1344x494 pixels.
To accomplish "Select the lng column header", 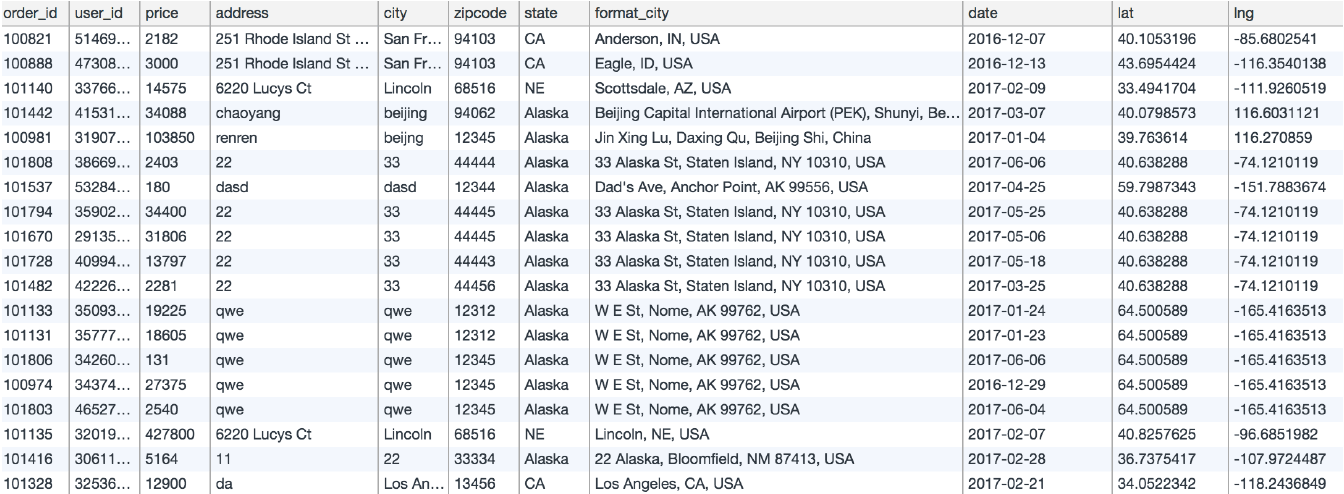I will (1286, 14).
